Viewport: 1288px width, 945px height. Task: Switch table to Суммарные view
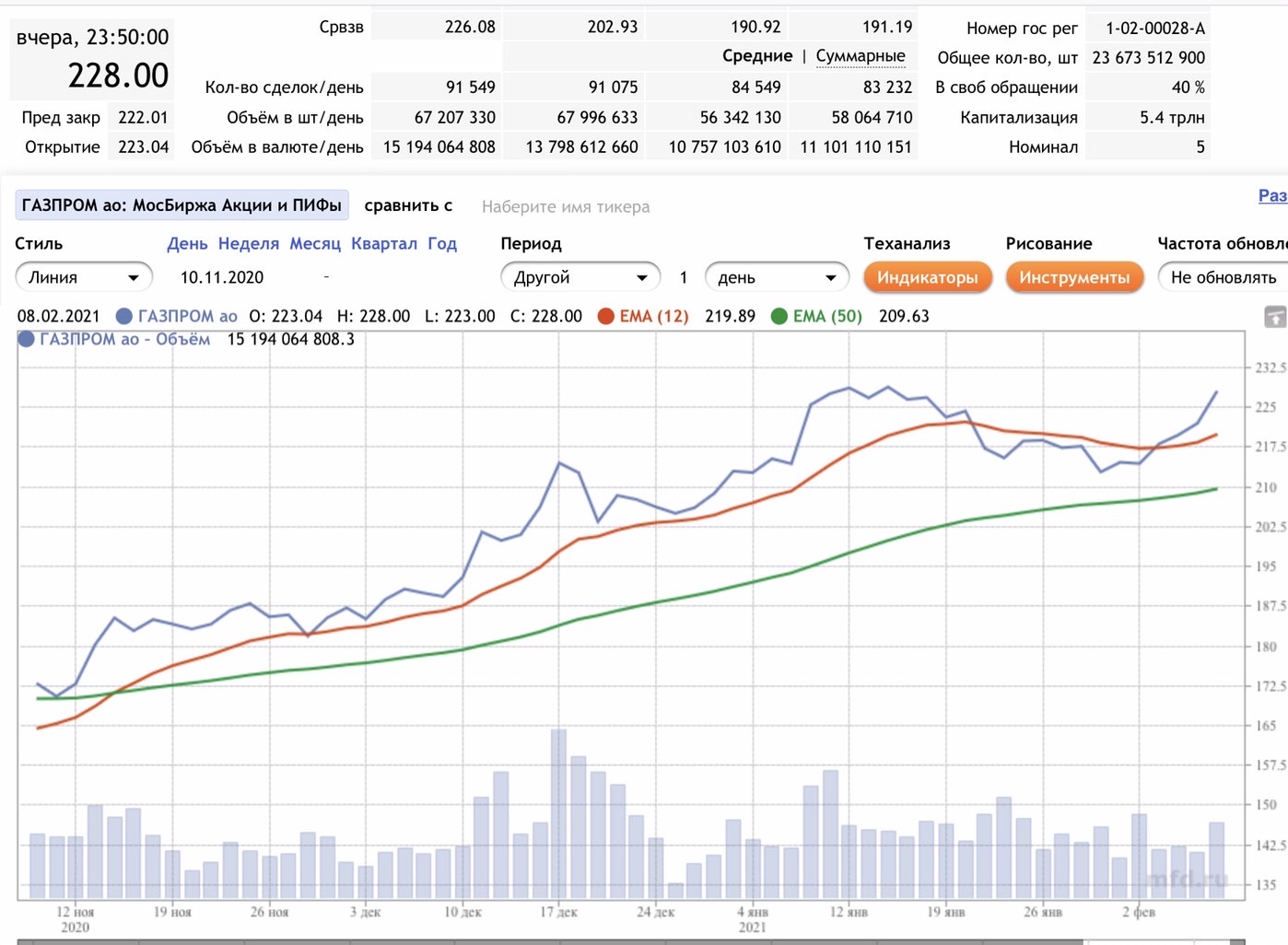(861, 56)
